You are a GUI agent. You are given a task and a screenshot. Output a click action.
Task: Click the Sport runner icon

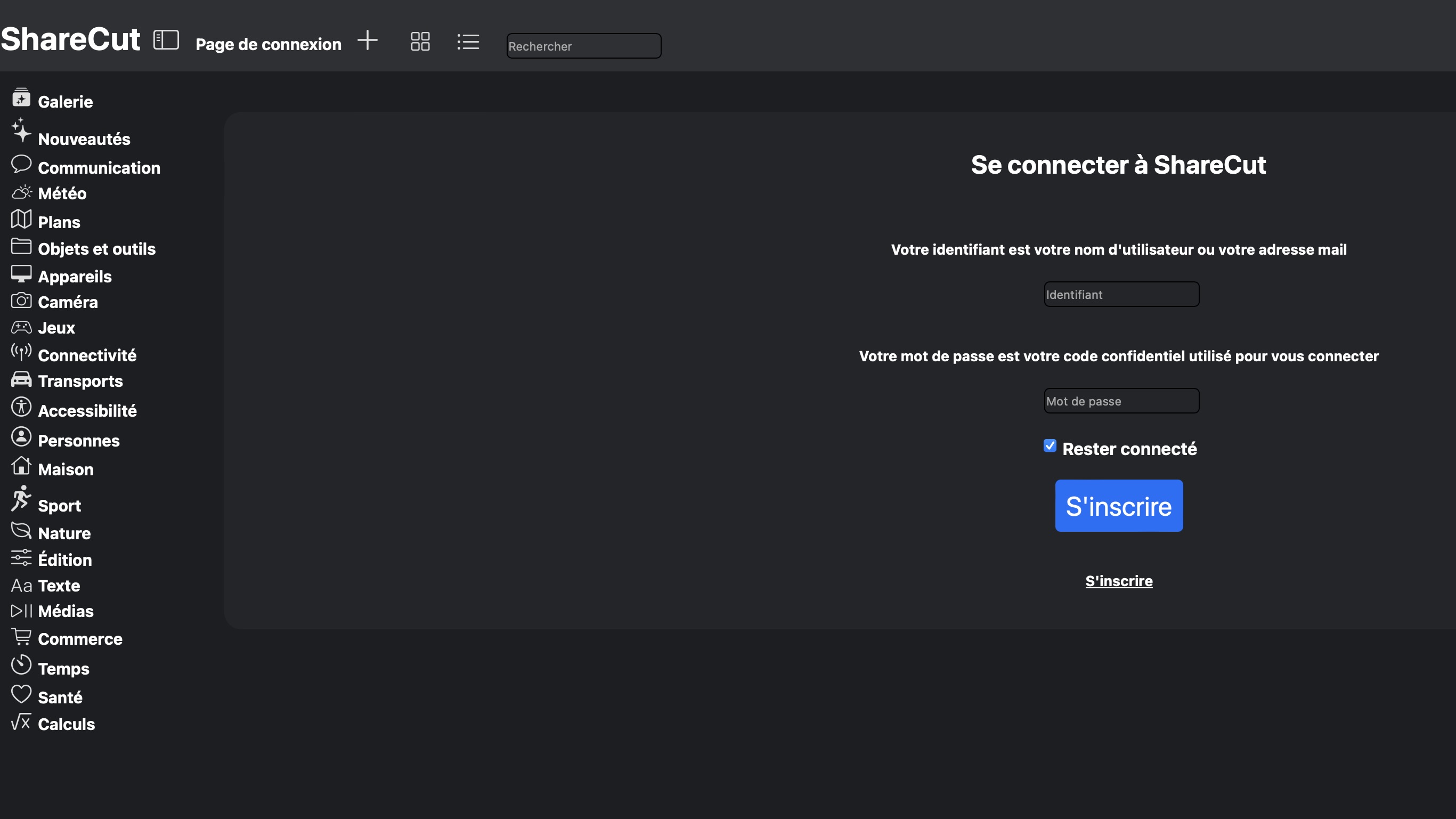tap(21, 498)
